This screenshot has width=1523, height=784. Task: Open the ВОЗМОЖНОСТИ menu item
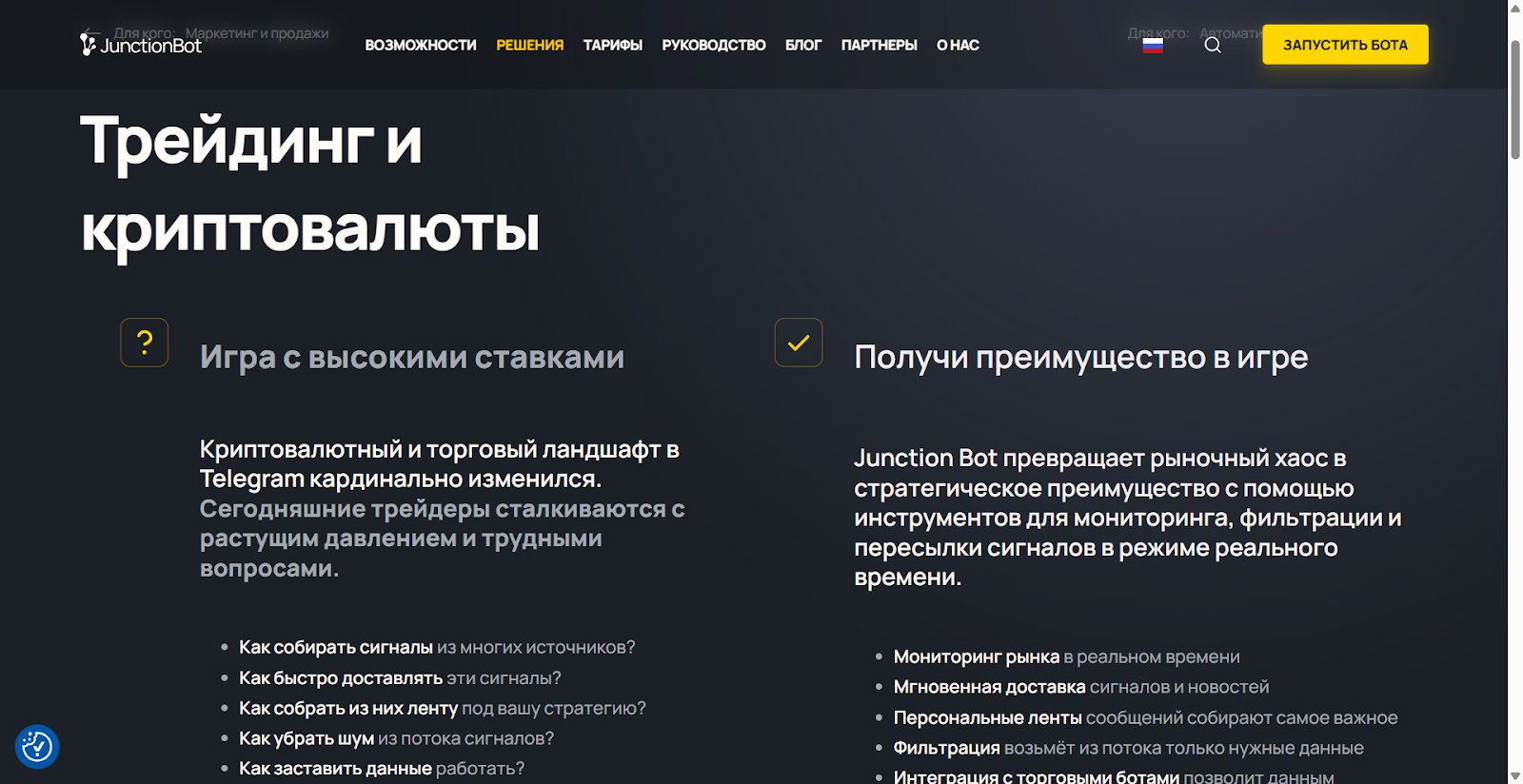[x=421, y=45]
